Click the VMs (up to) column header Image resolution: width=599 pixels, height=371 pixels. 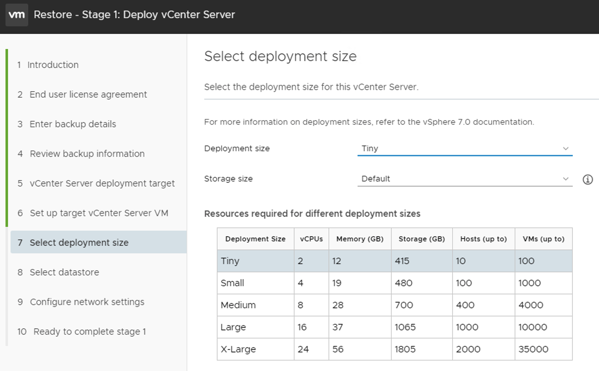pos(544,239)
